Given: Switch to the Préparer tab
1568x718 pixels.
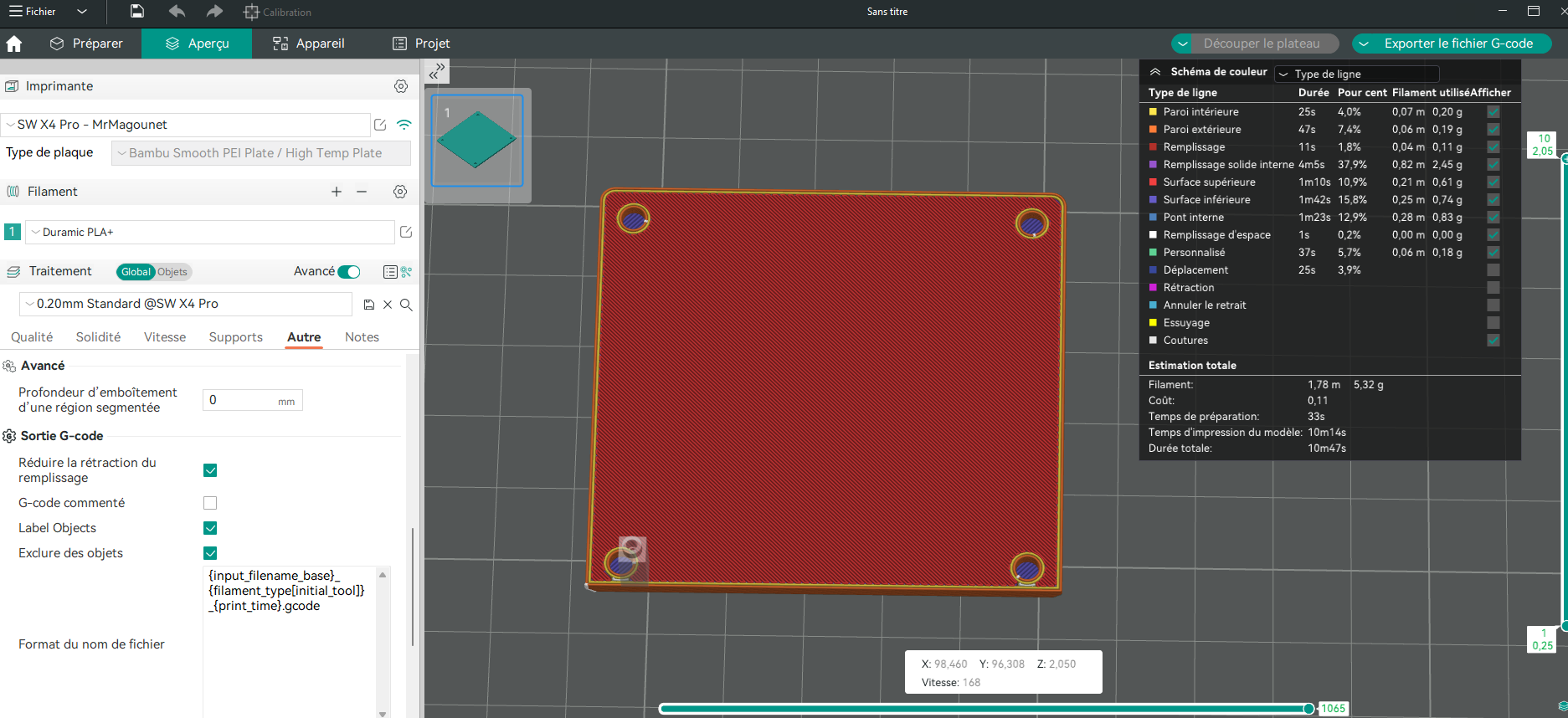Looking at the screenshot, I should [x=86, y=44].
